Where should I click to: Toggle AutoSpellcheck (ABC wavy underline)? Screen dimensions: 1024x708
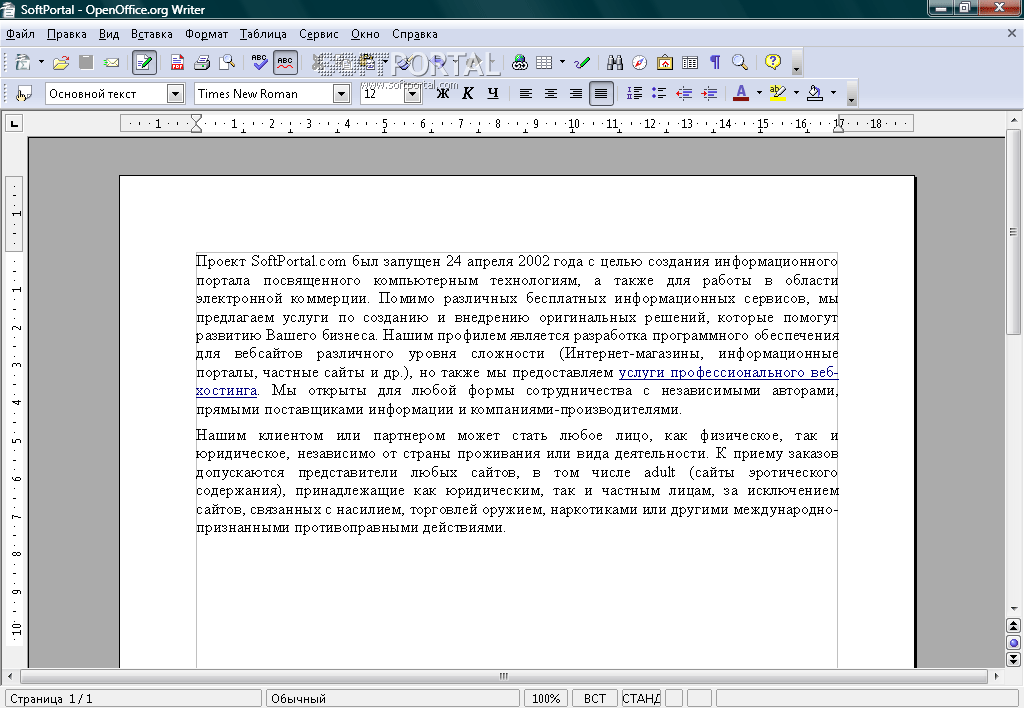[x=285, y=62]
